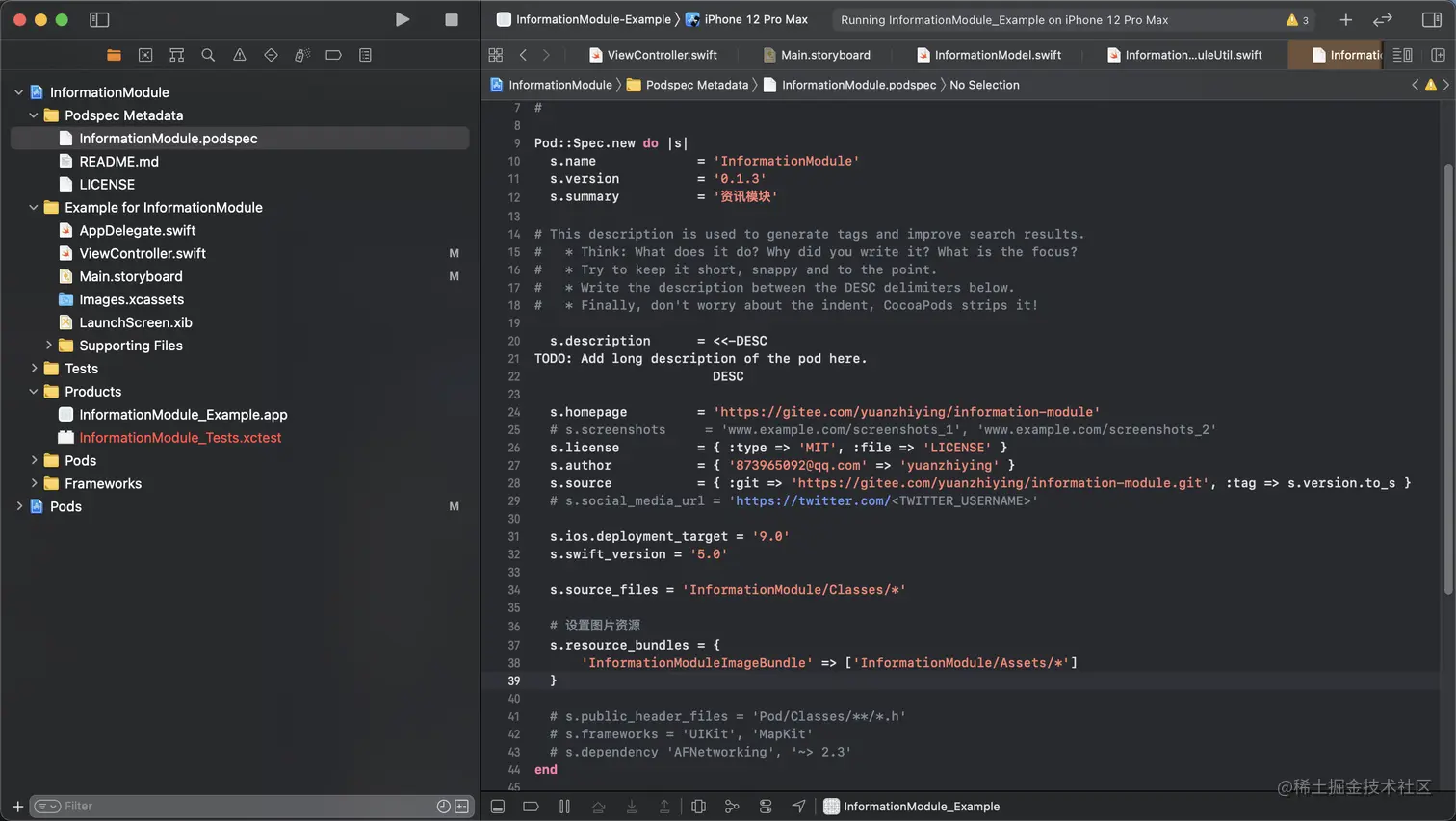Switch to InformationModel.swift tab
This screenshot has height=821, width=1456.
989,55
